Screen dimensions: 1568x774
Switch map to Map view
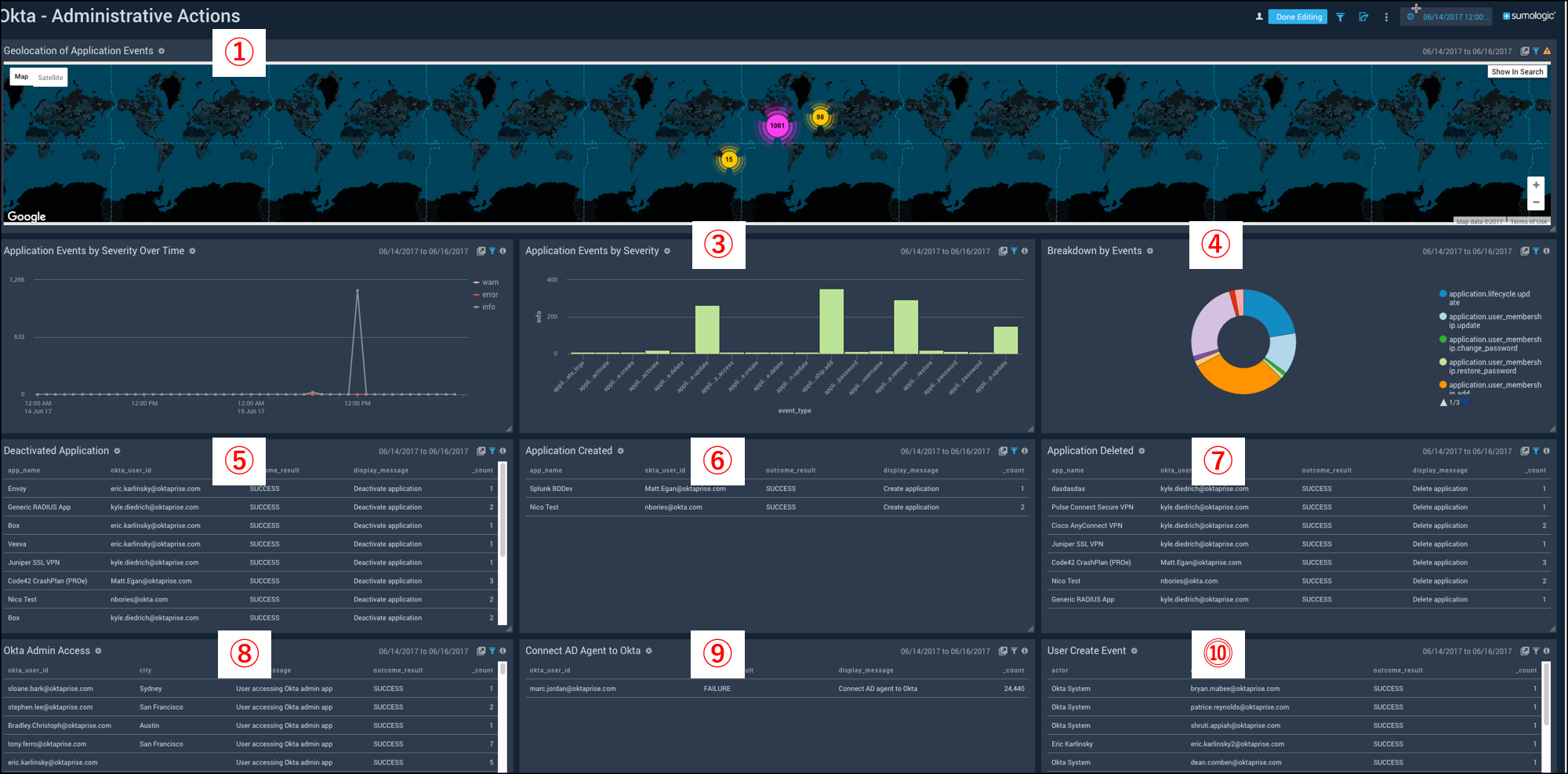pyautogui.click(x=21, y=77)
